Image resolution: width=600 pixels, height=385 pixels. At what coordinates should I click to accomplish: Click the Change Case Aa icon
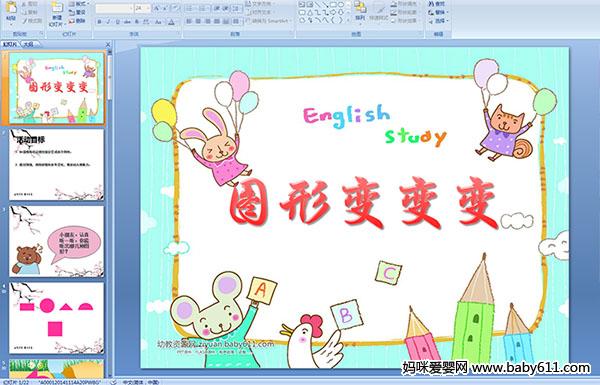(x=158, y=22)
